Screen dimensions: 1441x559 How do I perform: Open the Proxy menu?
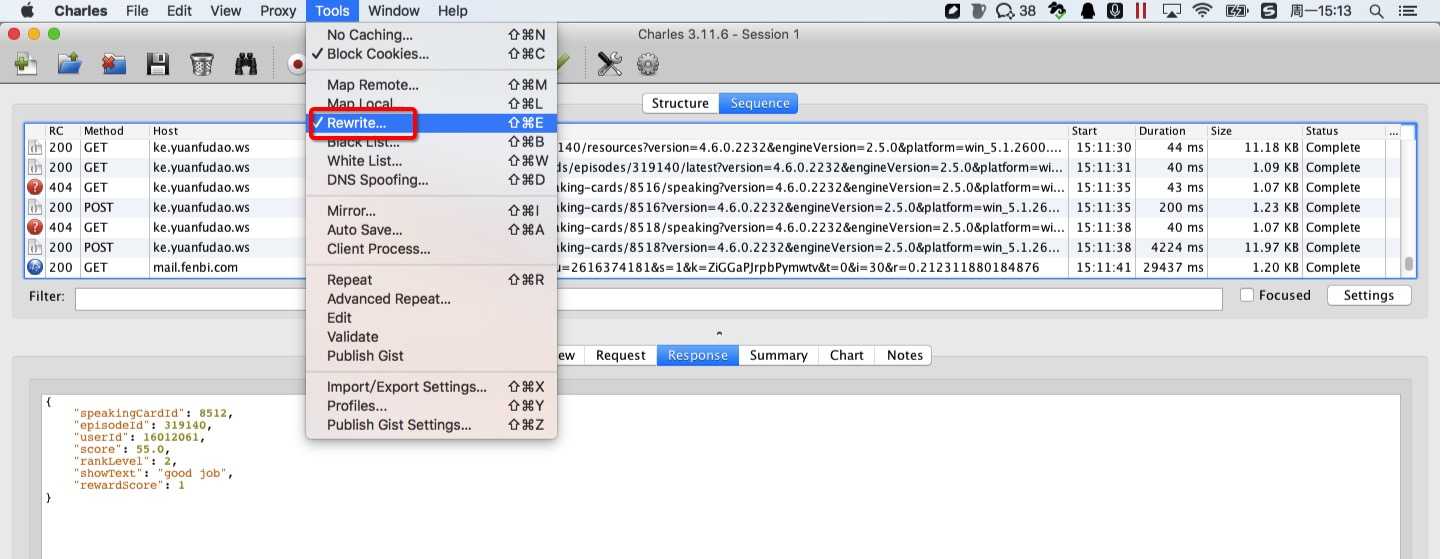click(277, 11)
